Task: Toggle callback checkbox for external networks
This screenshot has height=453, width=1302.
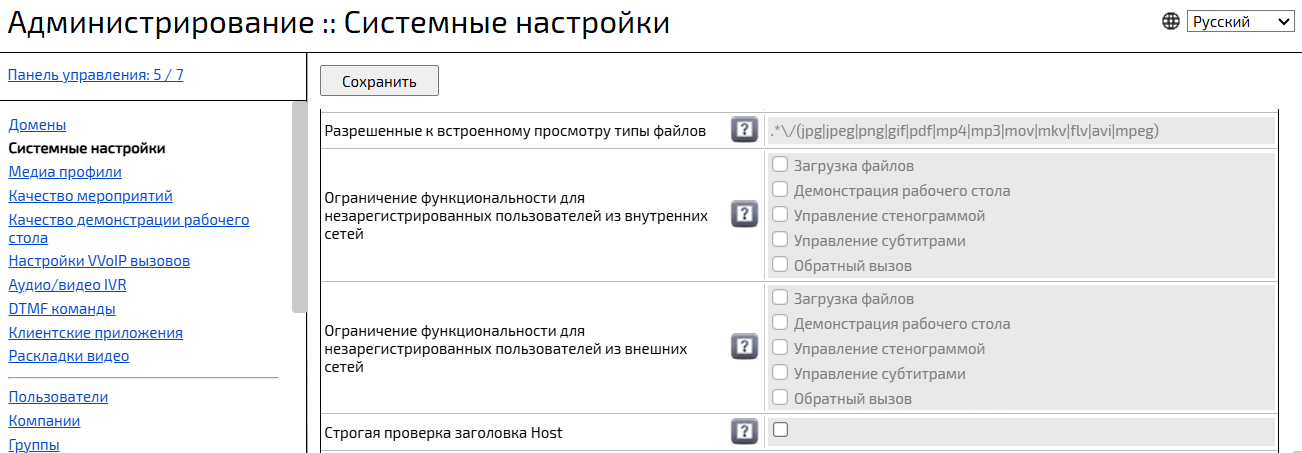Action: [781, 398]
